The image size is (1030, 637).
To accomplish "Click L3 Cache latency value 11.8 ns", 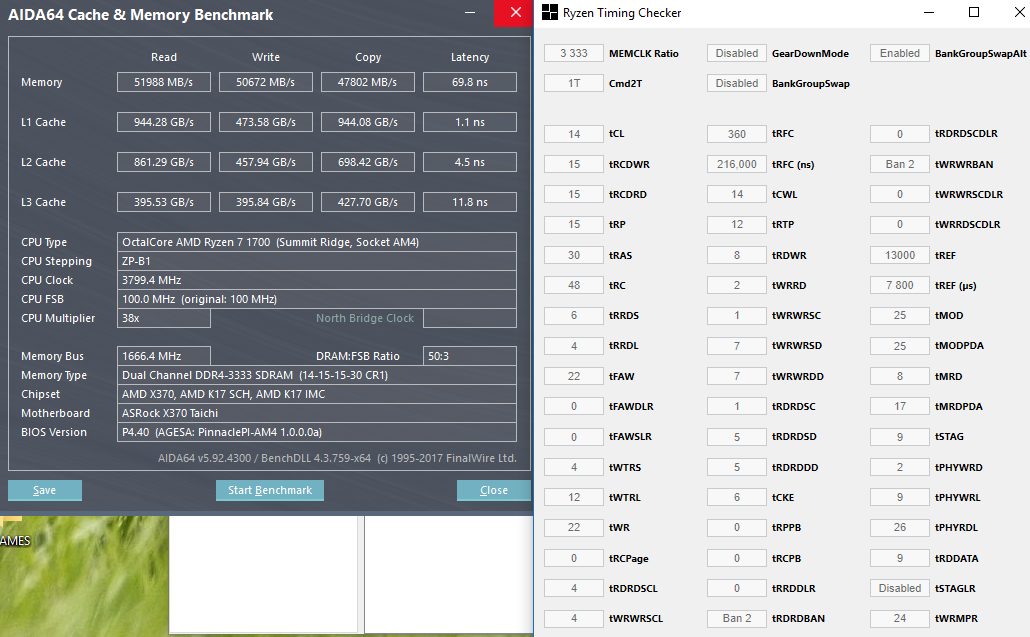I will (x=470, y=202).
